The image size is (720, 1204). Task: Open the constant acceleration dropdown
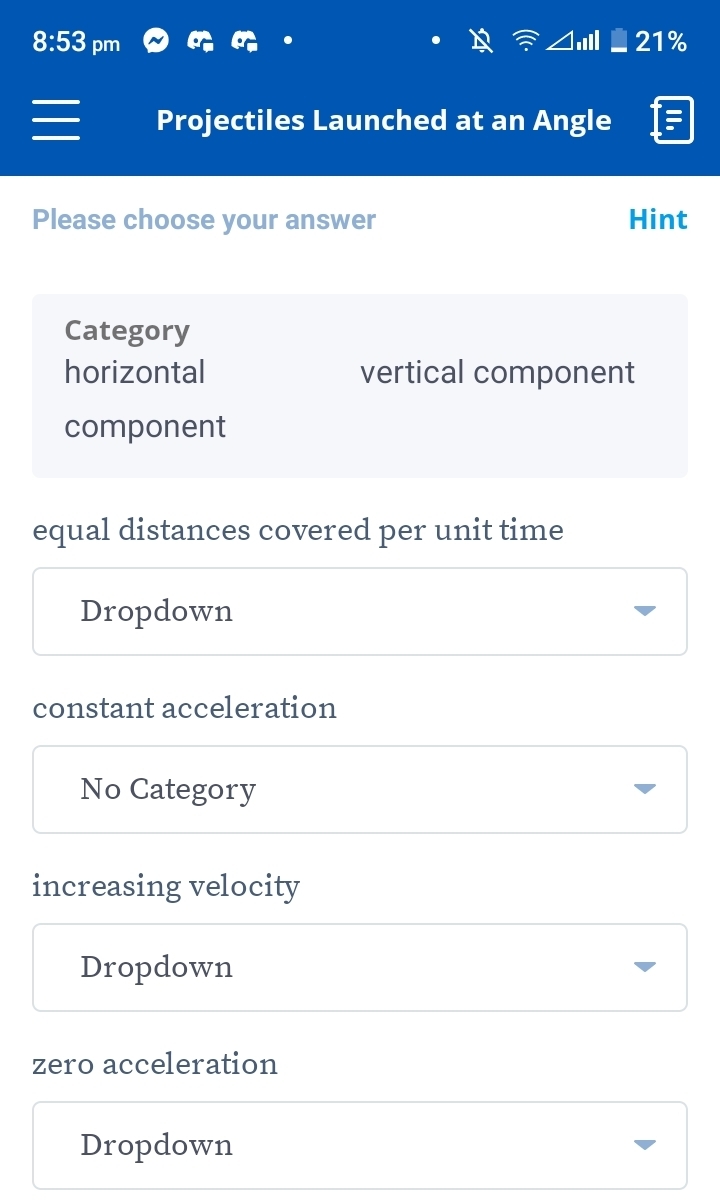pos(360,789)
